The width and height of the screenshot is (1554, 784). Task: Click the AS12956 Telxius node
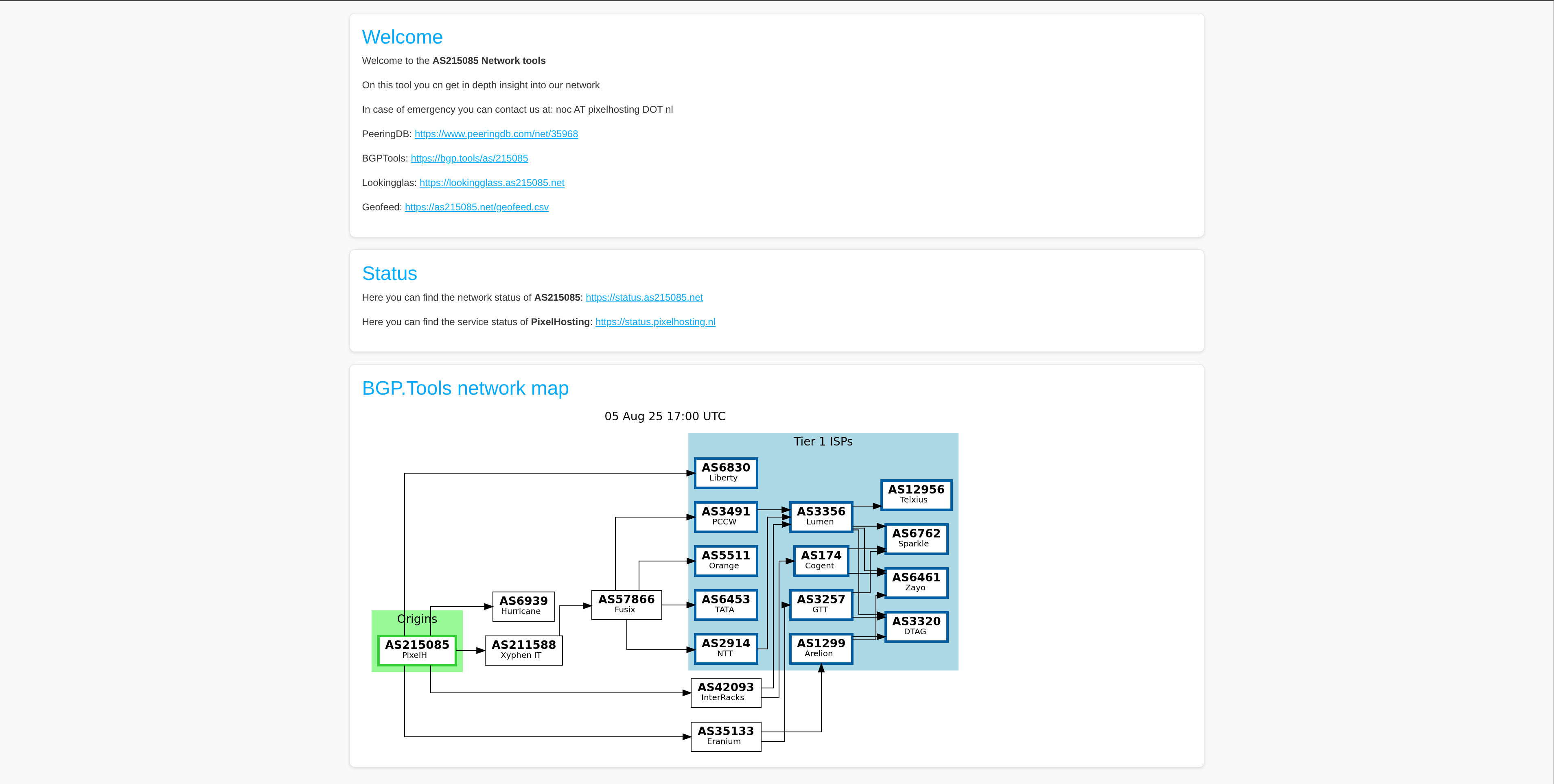click(x=916, y=494)
